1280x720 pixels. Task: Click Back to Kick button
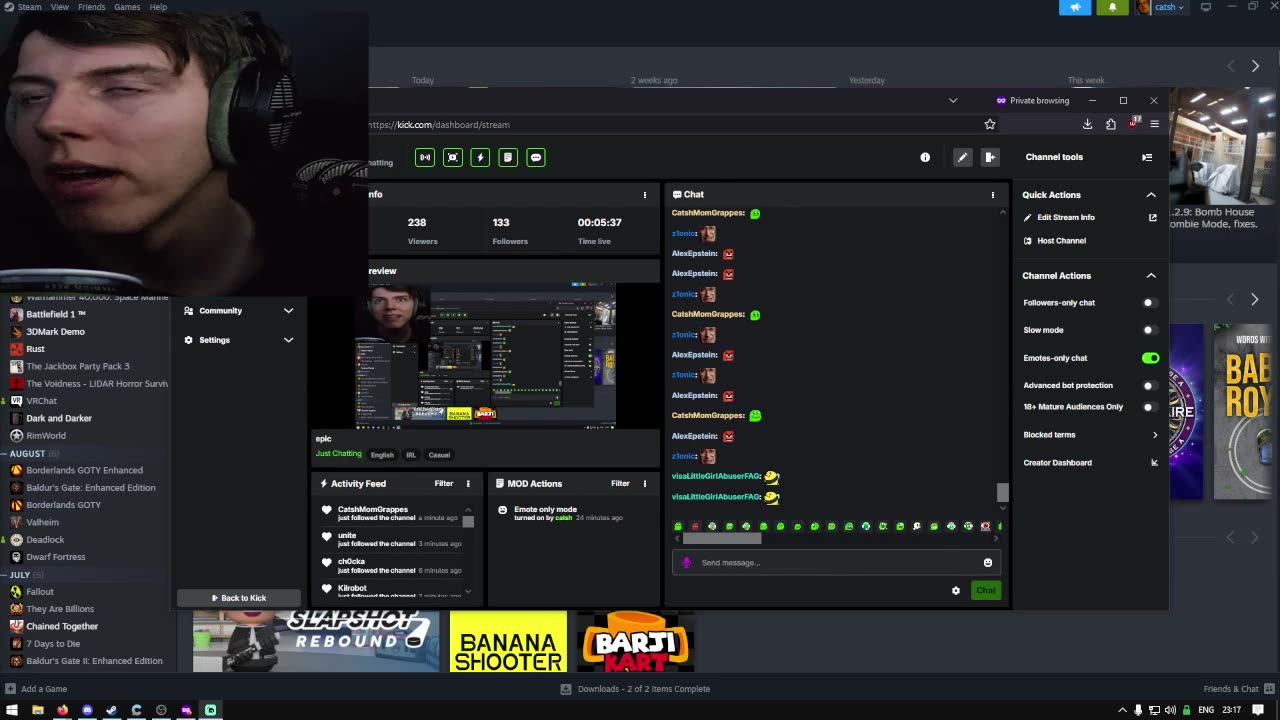point(238,598)
